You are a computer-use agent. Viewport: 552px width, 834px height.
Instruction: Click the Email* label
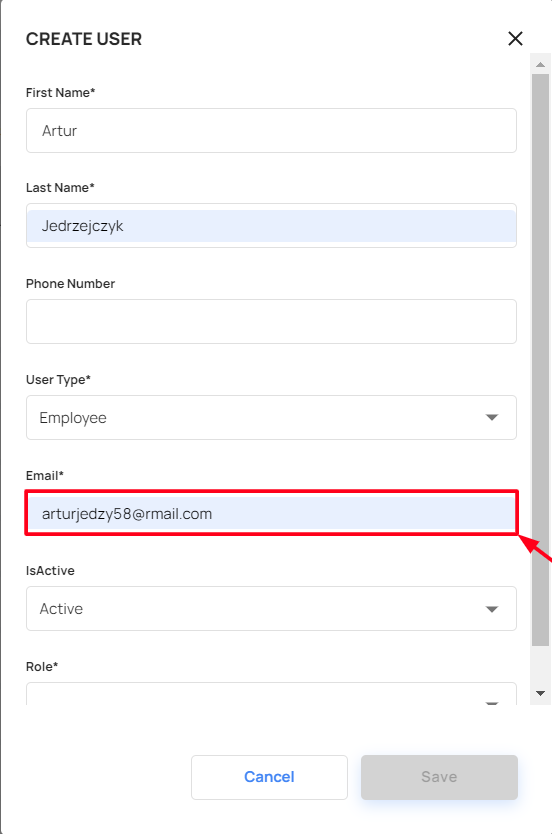pos(45,476)
